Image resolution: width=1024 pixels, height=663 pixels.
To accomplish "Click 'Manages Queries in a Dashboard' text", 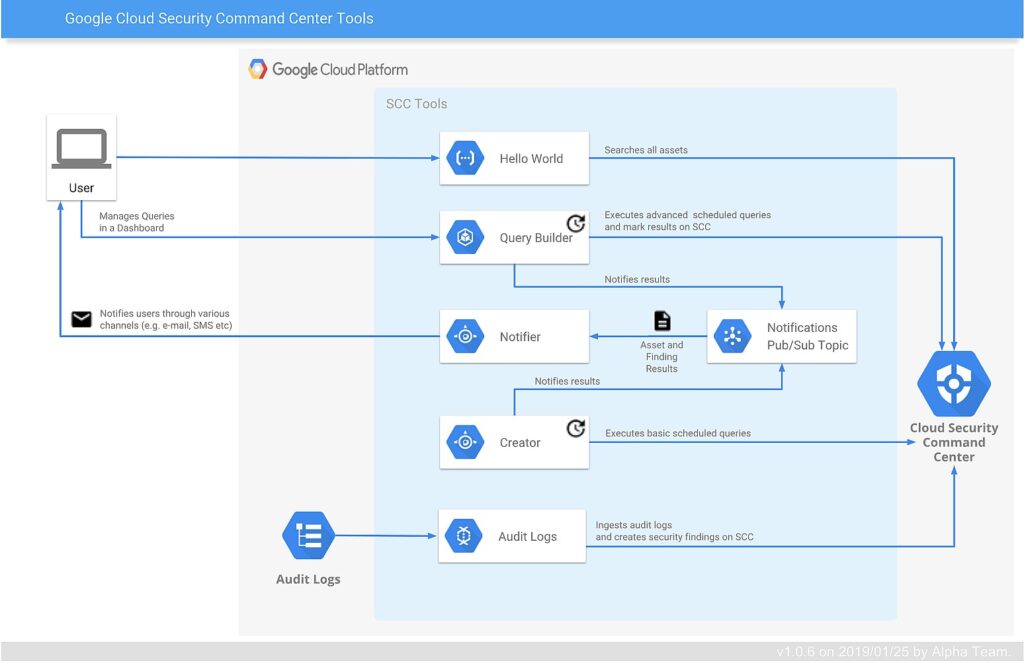I will (x=136, y=222).
